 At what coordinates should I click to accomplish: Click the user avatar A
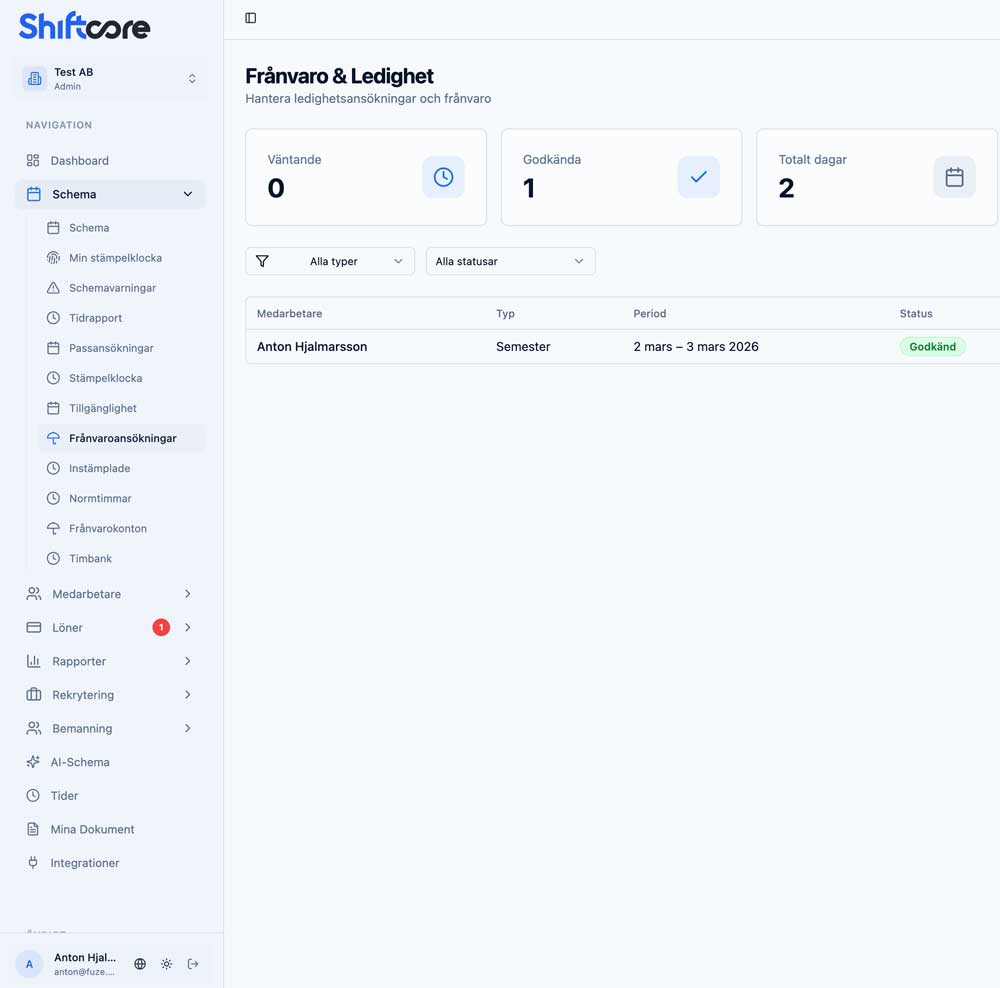[x=29, y=964]
